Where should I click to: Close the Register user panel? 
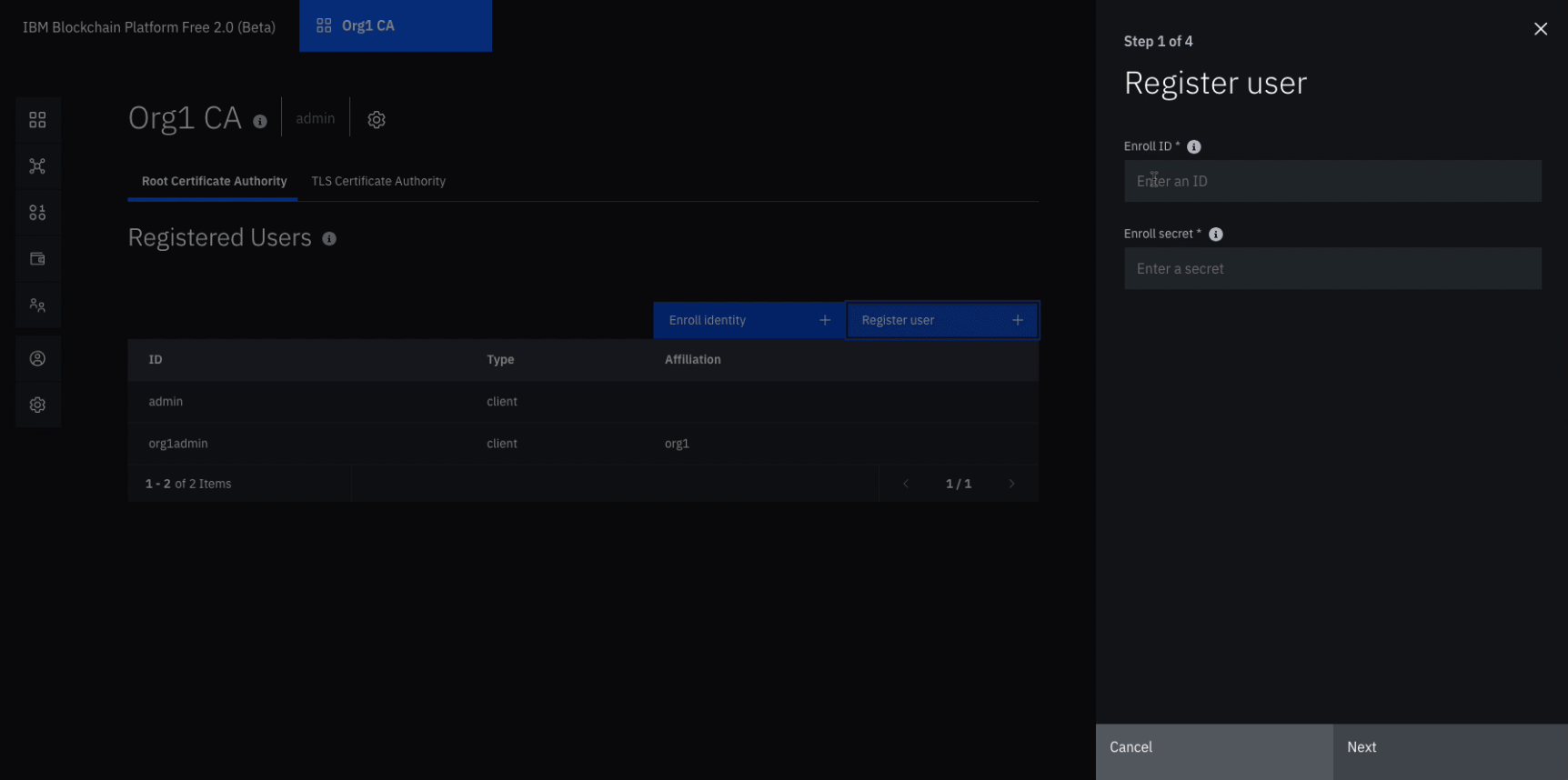pyautogui.click(x=1541, y=29)
